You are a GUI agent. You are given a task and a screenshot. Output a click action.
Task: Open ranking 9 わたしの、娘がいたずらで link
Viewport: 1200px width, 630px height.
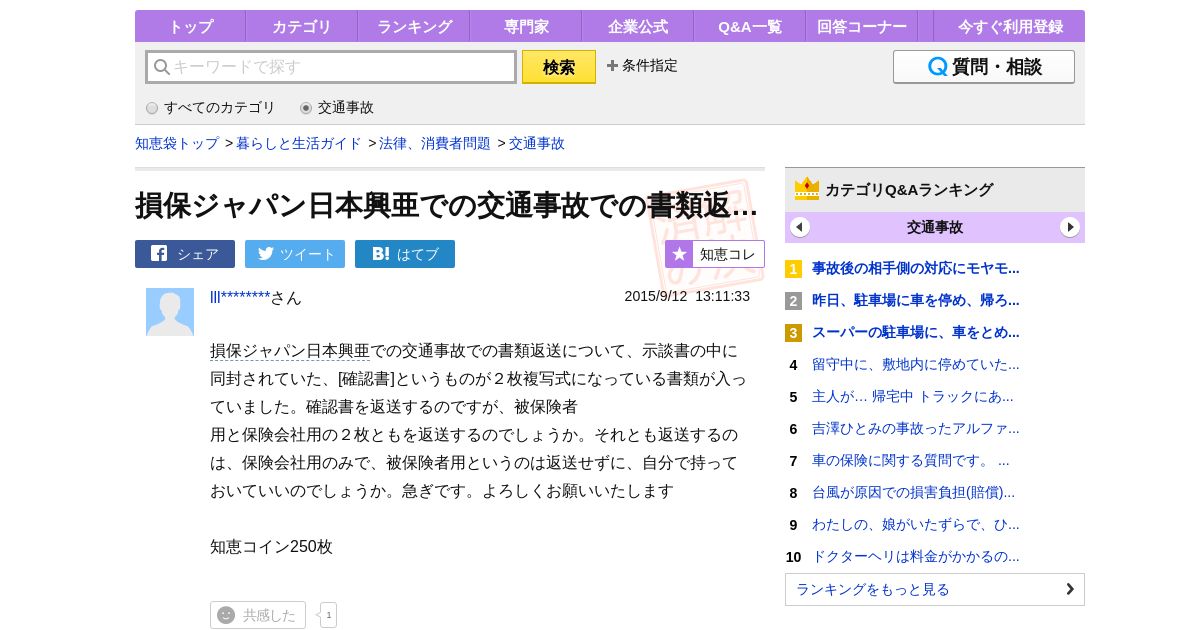click(916, 524)
